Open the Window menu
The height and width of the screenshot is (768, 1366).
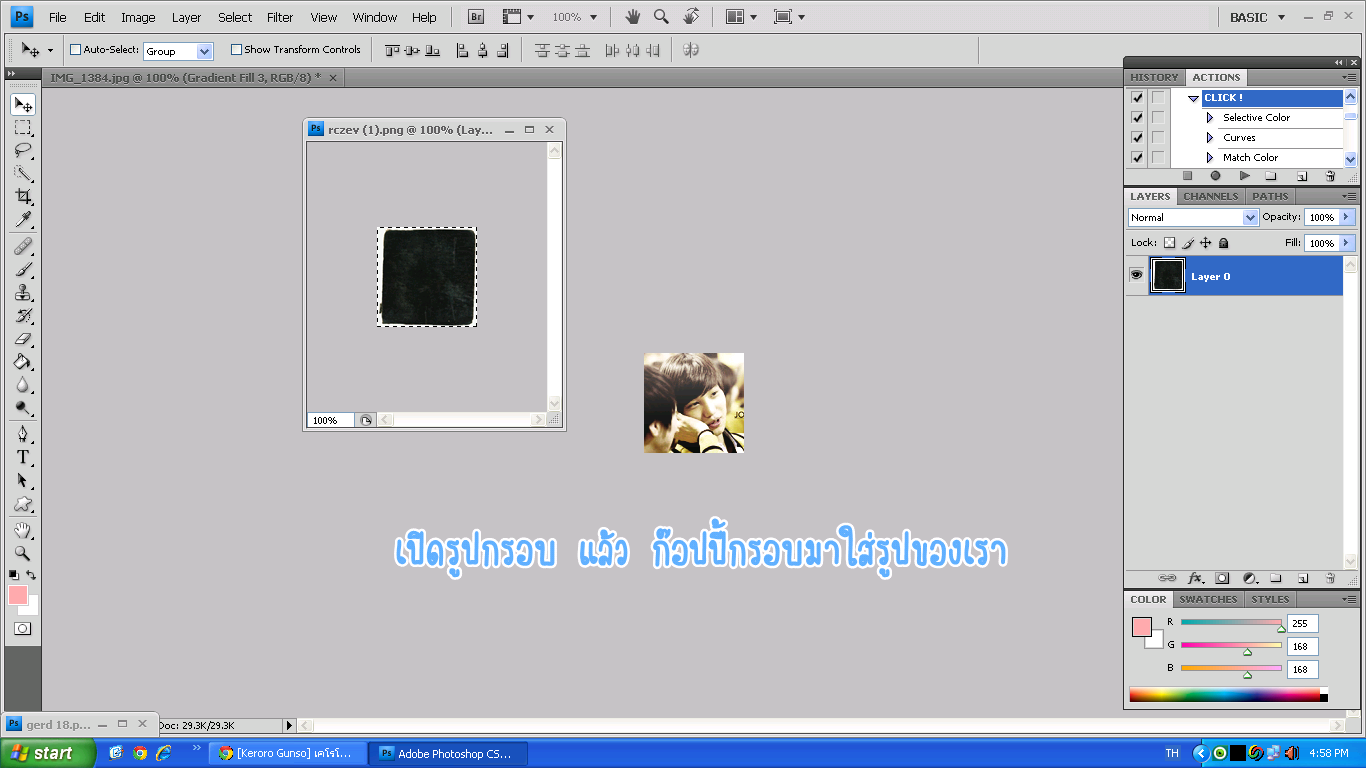click(375, 17)
